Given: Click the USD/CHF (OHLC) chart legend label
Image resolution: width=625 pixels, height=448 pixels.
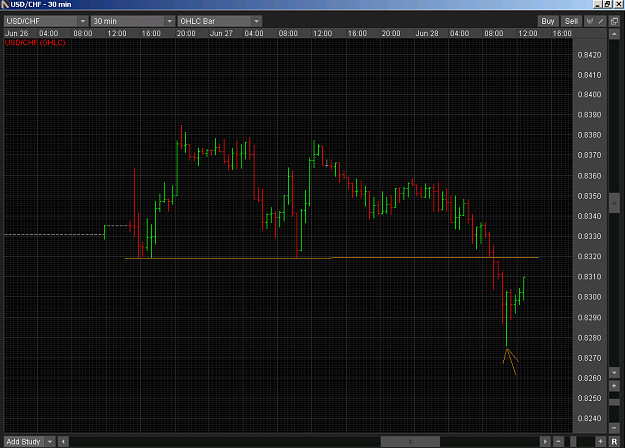Looking at the screenshot, I should (35, 43).
